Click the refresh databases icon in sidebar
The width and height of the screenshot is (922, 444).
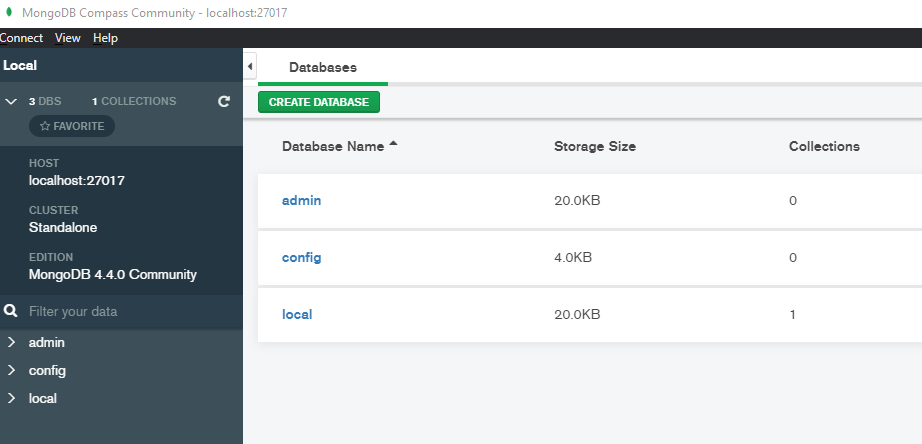click(x=224, y=101)
